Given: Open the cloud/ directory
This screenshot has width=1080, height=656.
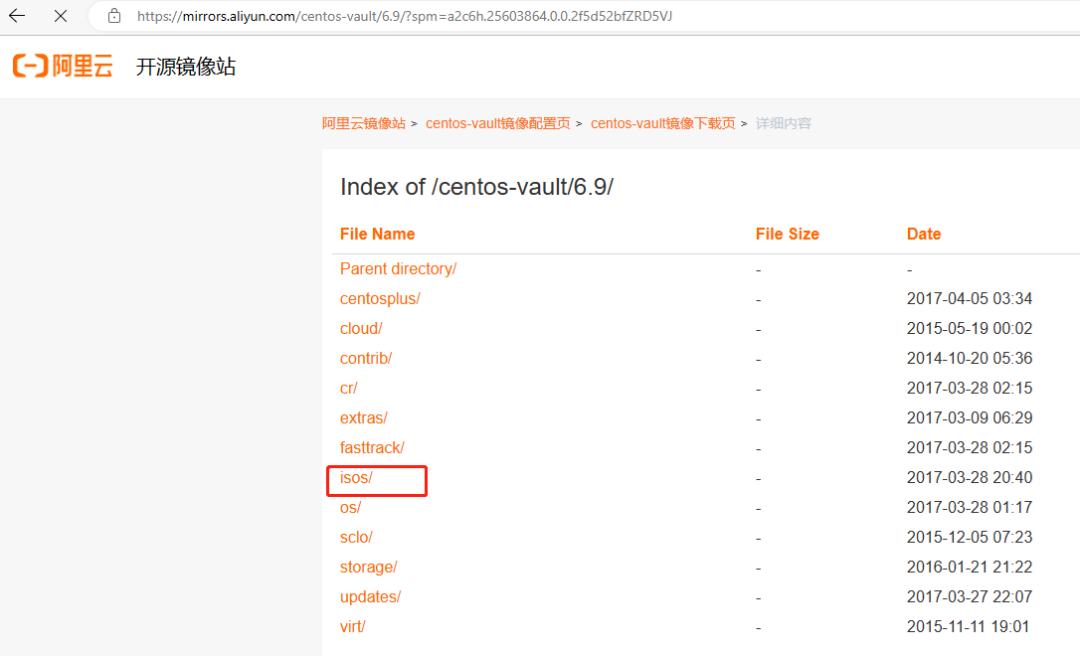Looking at the screenshot, I should pos(360,328).
